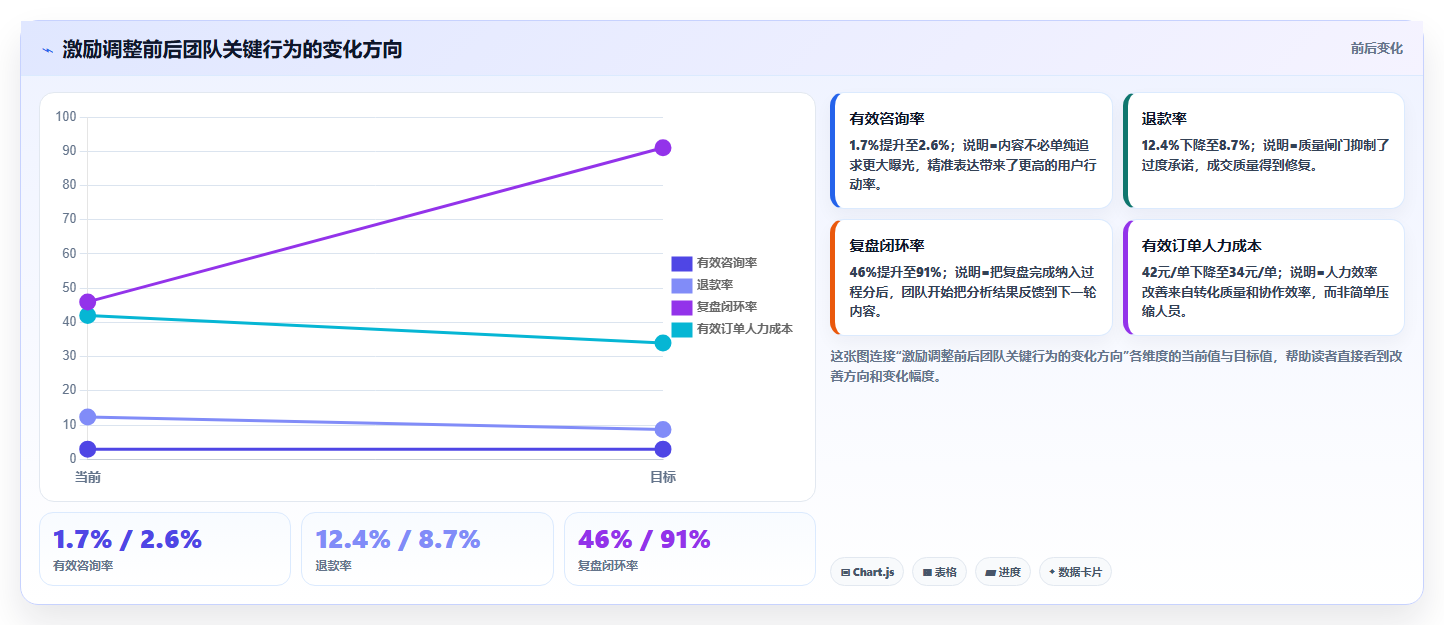
Task: Click the 100 y-axis tick label
Action: click(x=66, y=117)
